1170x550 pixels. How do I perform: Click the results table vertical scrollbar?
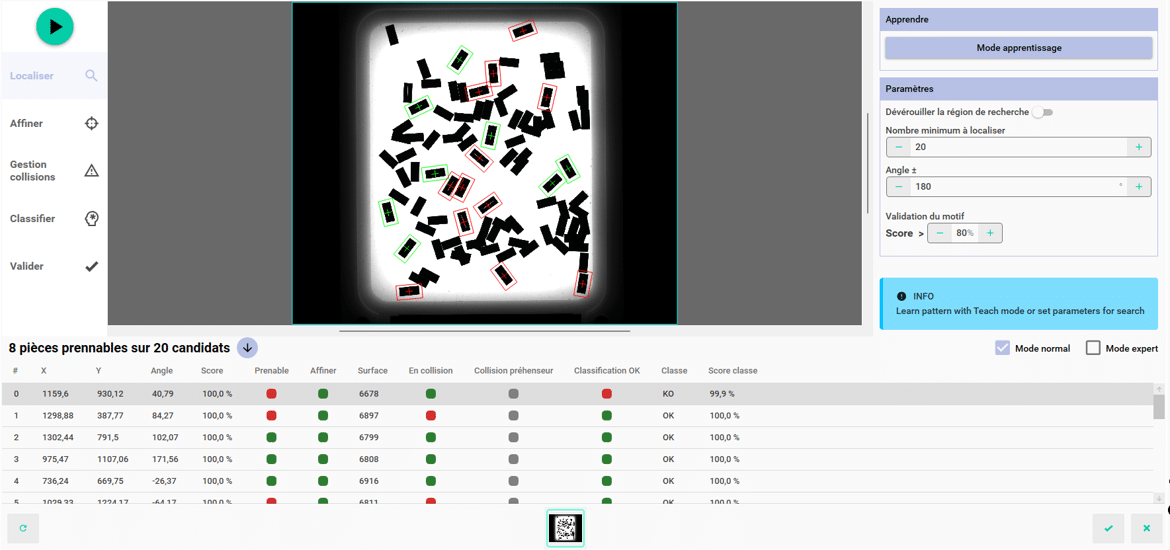[x=1159, y=407]
